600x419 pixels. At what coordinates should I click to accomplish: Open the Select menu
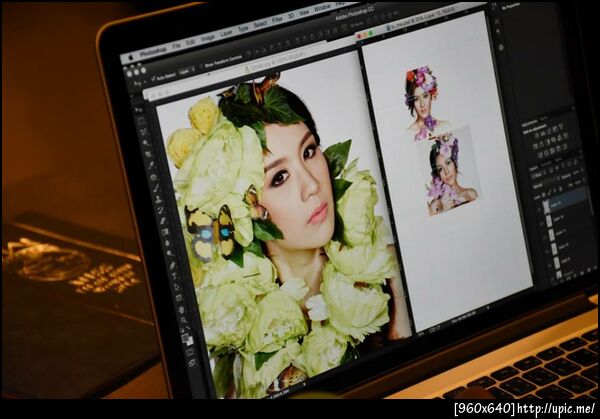pyautogui.click(x=260, y=24)
